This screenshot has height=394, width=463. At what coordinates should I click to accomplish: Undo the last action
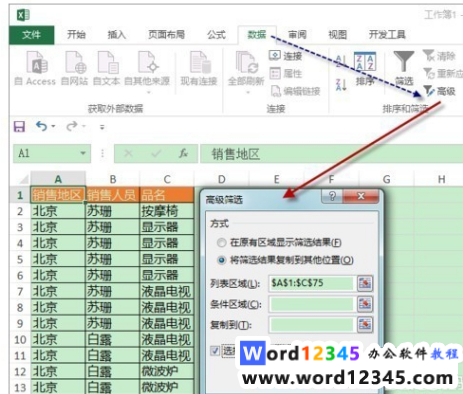(x=41, y=127)
